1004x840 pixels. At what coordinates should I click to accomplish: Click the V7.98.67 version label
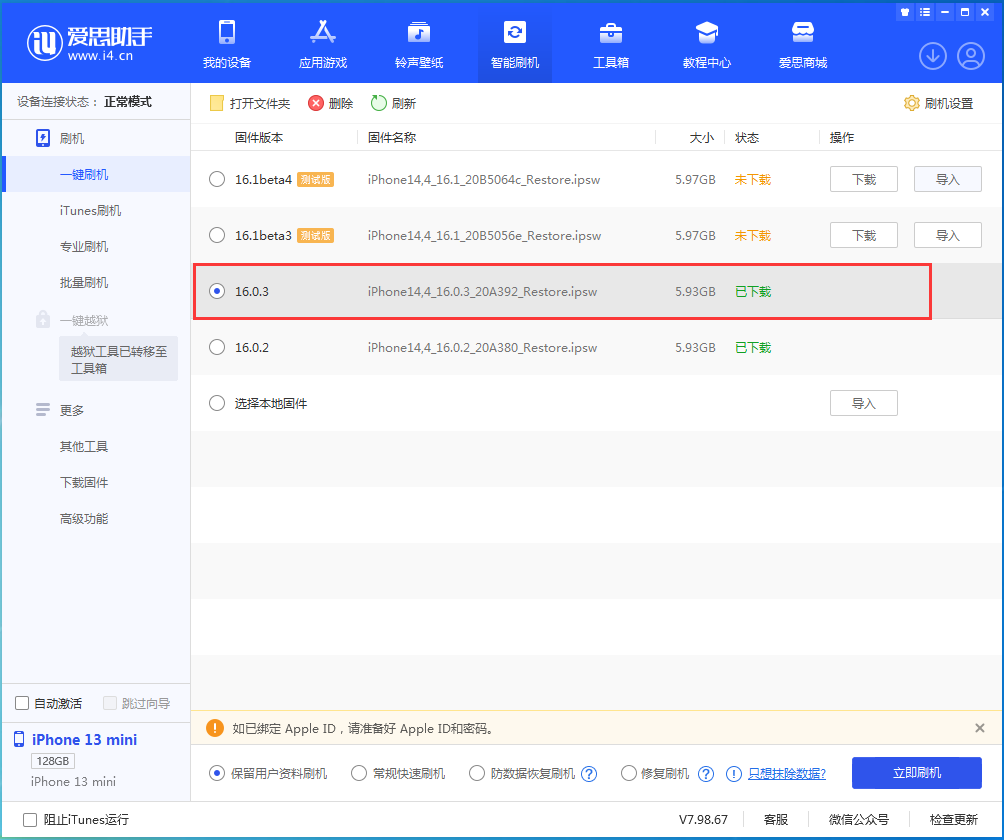click(x=703, y=820)
